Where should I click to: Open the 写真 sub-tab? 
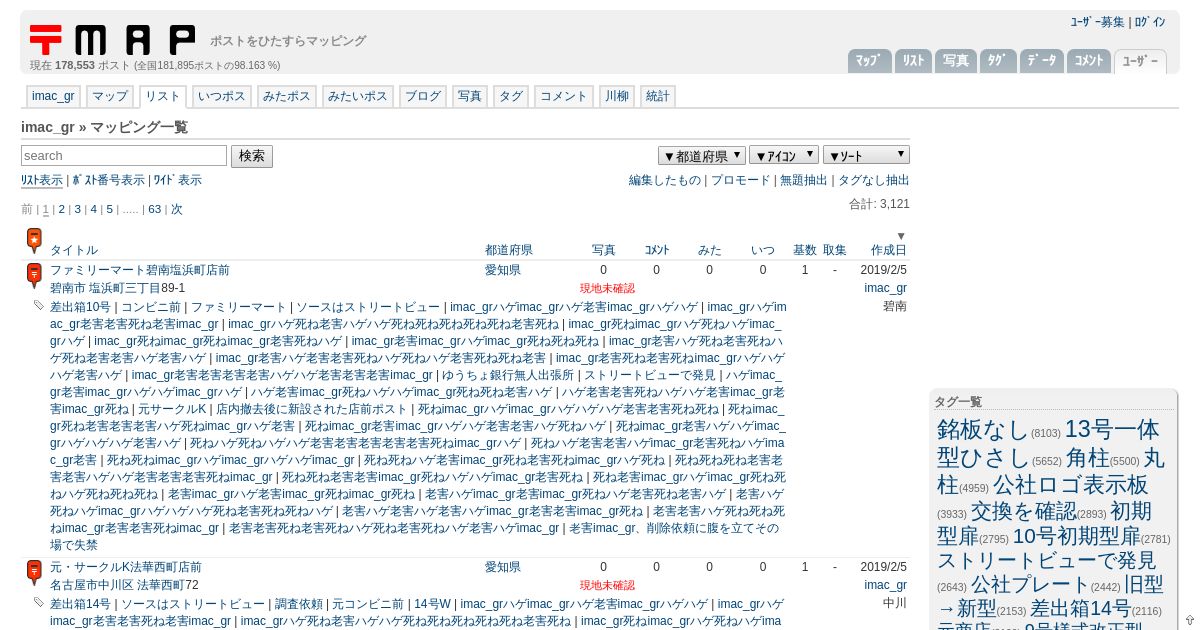(469, 96)
